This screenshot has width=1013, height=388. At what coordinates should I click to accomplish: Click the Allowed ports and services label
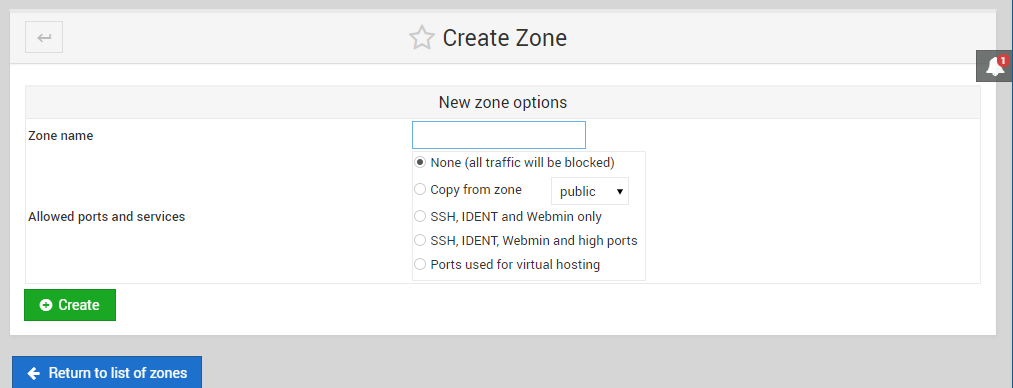(107, 217)
